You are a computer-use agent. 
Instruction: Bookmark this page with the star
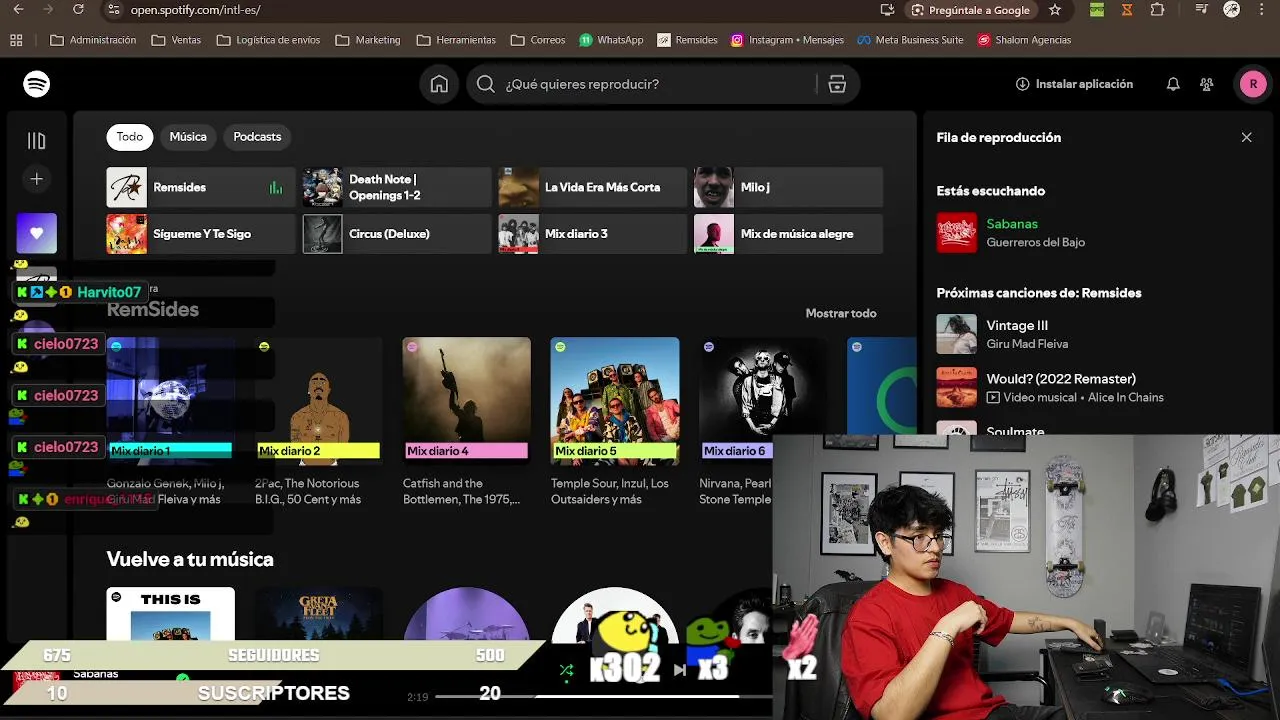pos(1055,10)
